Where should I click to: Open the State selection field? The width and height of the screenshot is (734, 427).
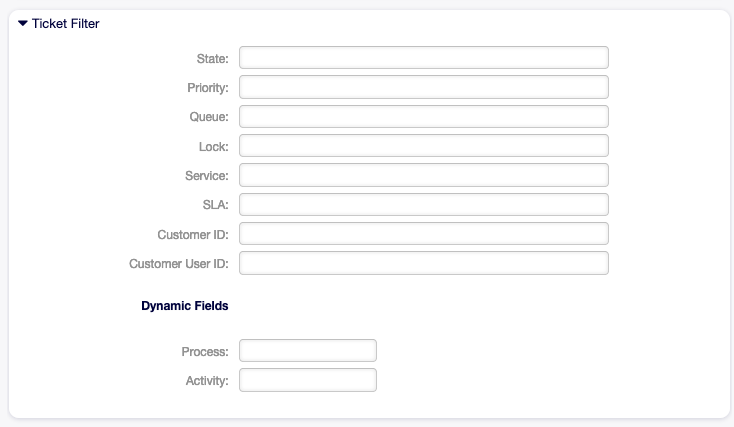tap(424, 58)
